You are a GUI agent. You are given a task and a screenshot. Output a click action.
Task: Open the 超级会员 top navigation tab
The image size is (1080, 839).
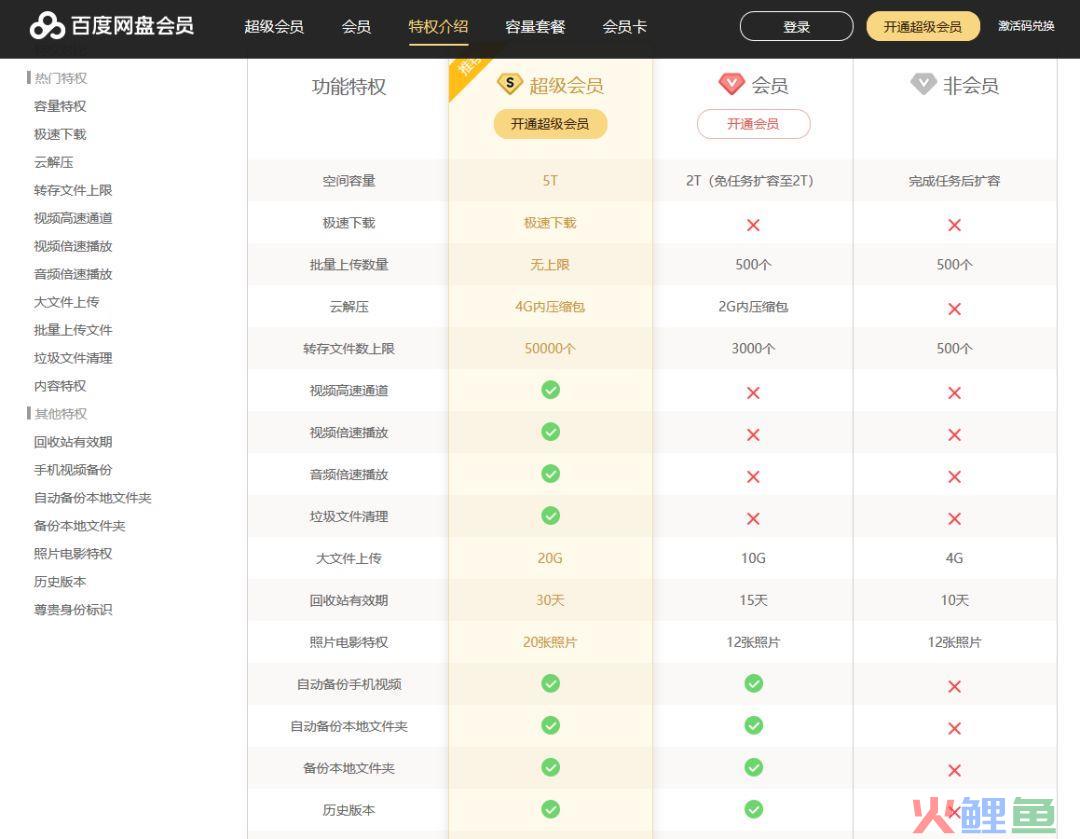tap(274, 27)
